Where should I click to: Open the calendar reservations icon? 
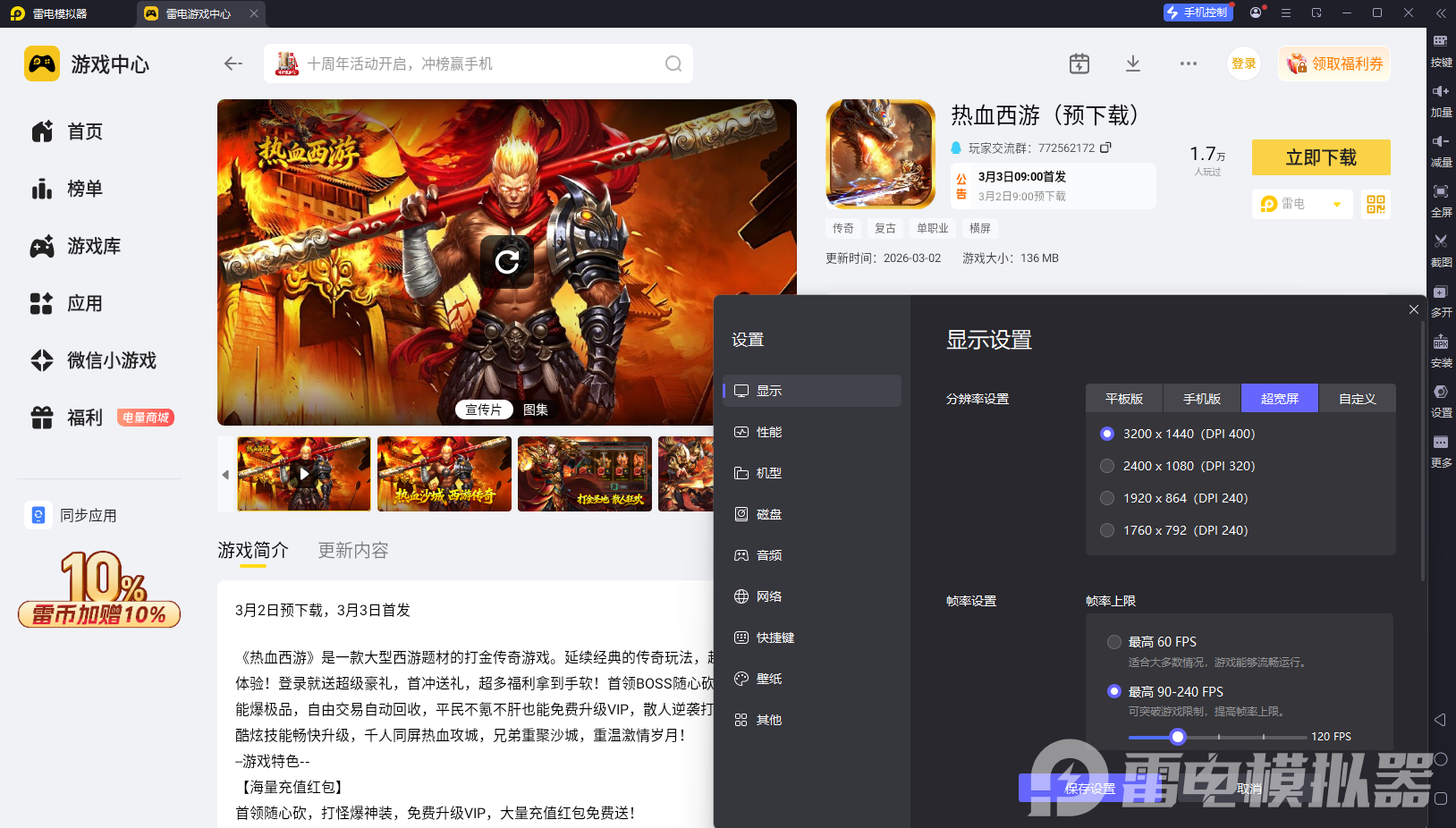tap(1079, 63)
